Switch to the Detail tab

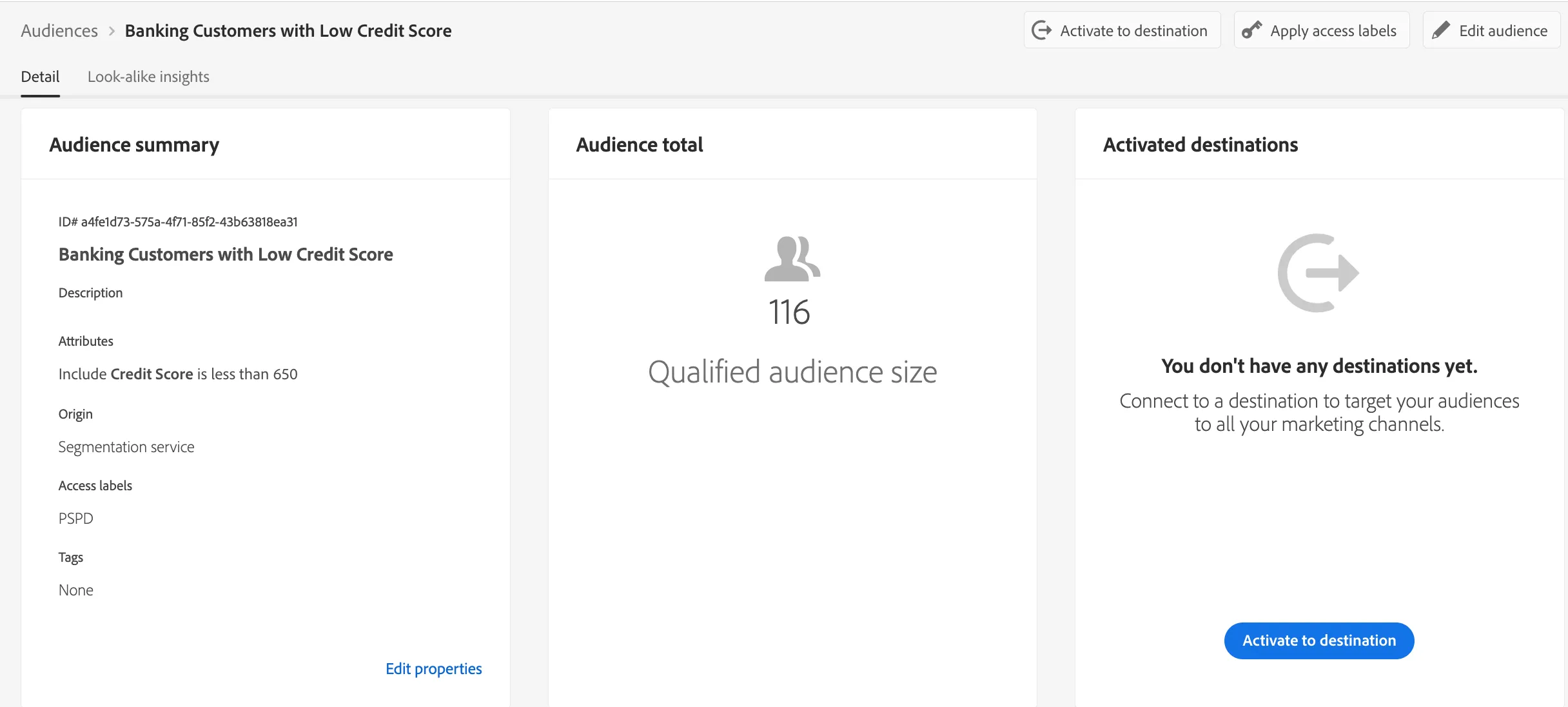(40, 77)
